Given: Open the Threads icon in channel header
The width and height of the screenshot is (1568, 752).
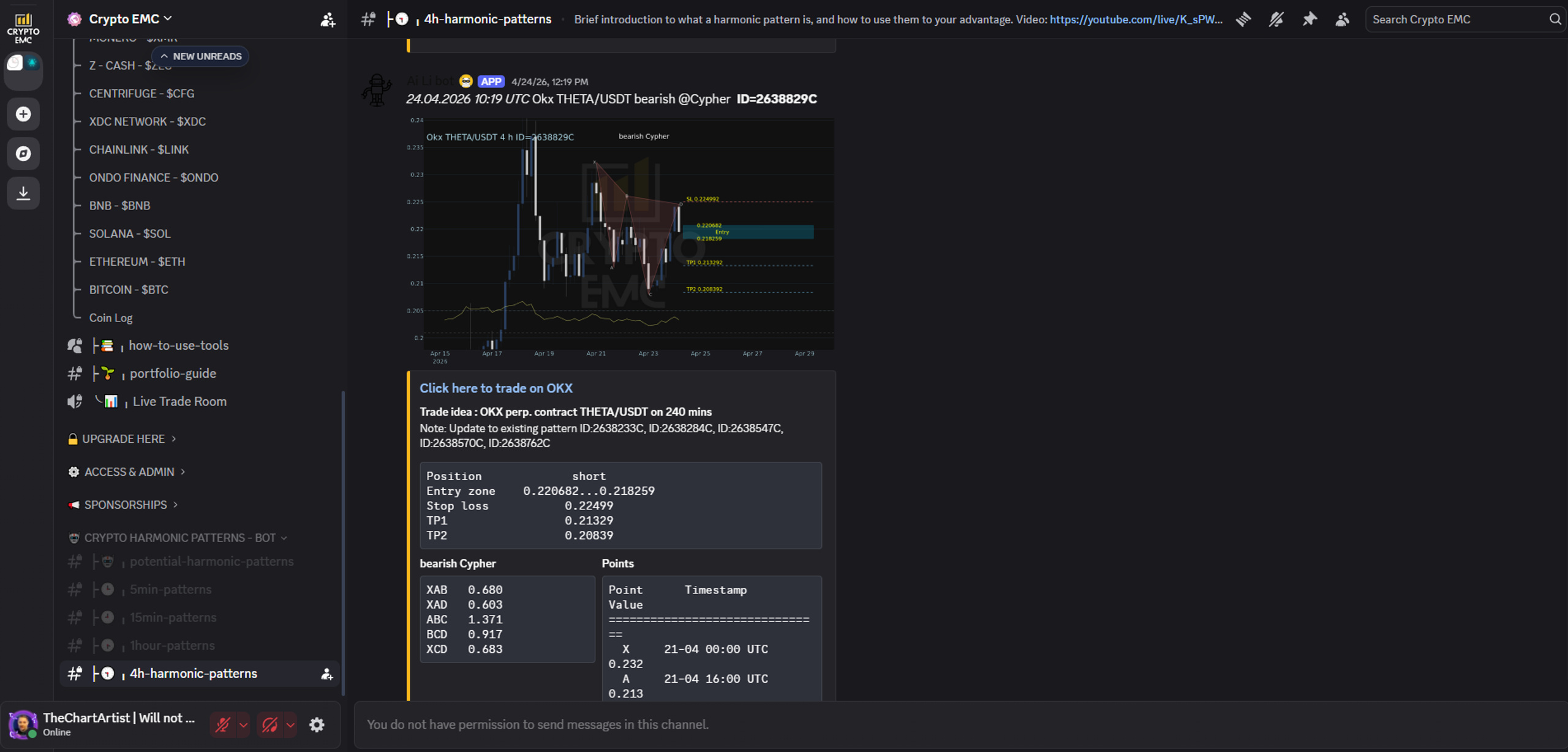Looking at the screenshot, I should 1243,20.
